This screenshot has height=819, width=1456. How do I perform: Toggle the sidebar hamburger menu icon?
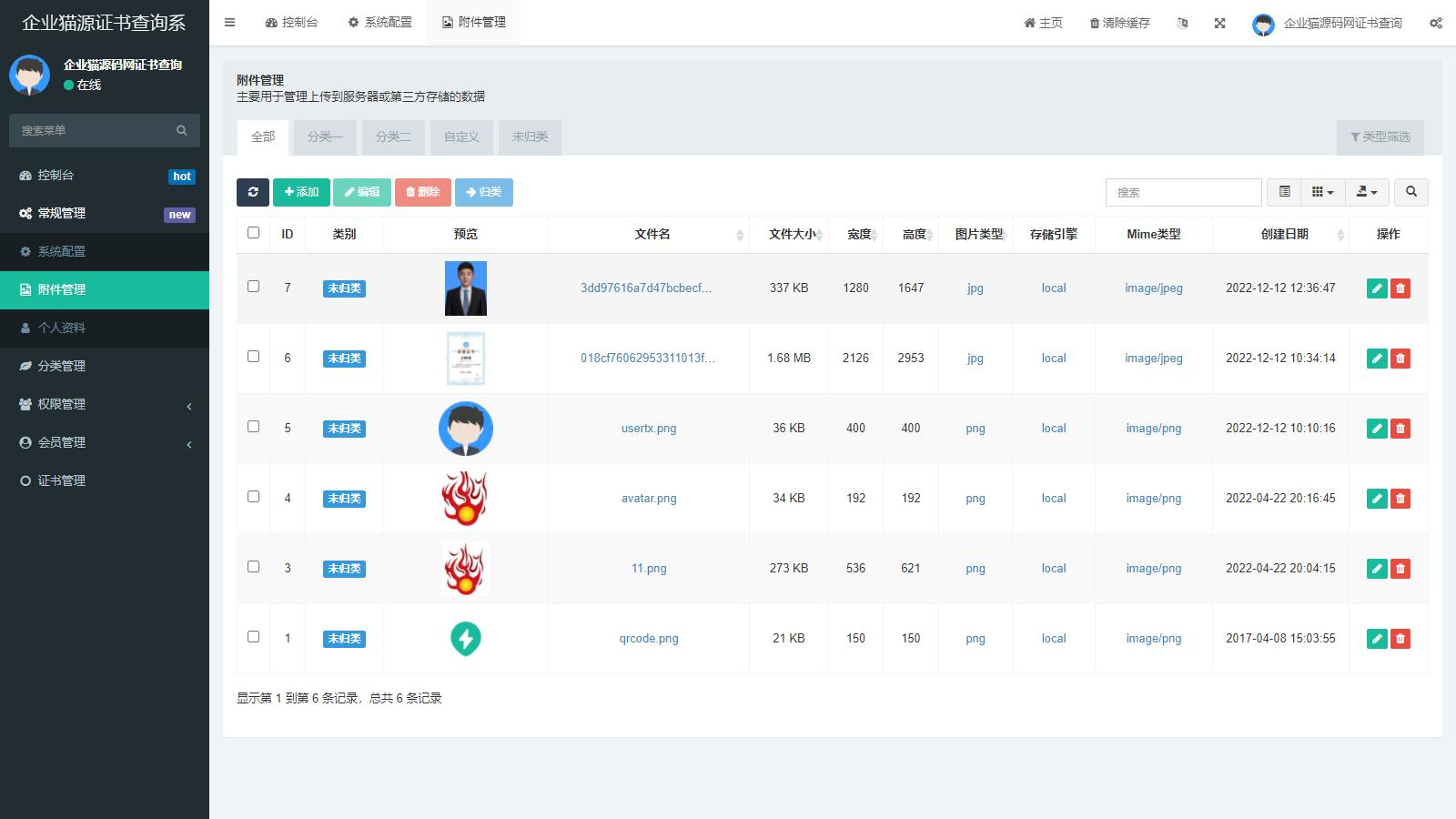point(229,23)
